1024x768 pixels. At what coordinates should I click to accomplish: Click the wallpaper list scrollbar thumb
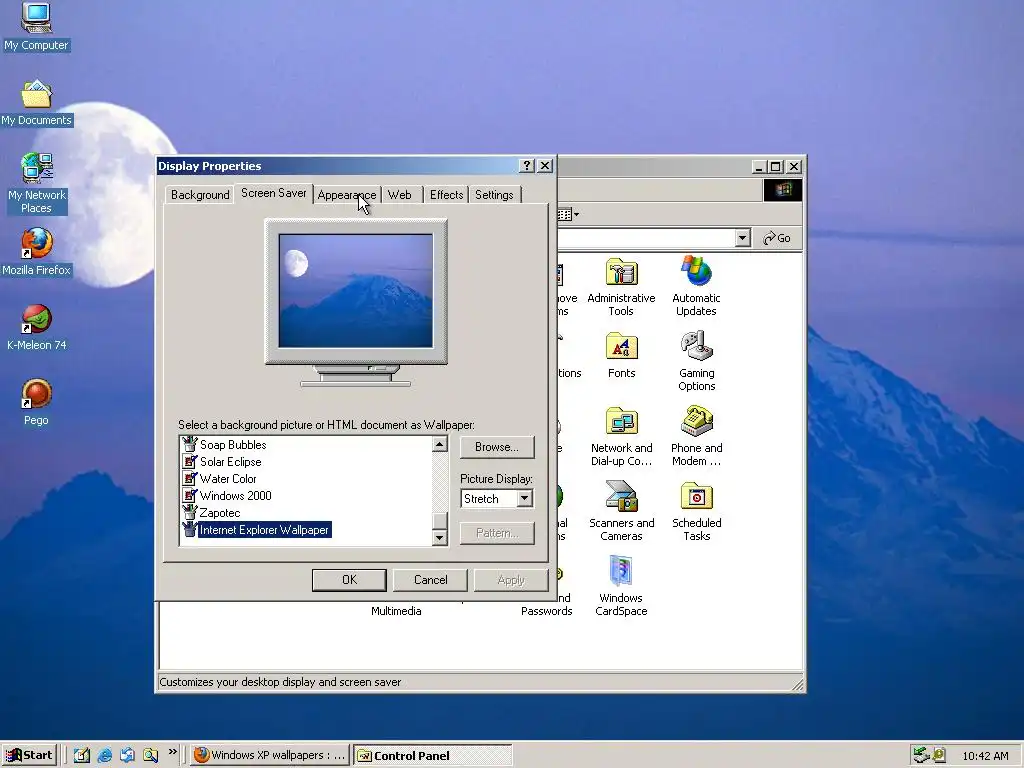tap(440, 520)
